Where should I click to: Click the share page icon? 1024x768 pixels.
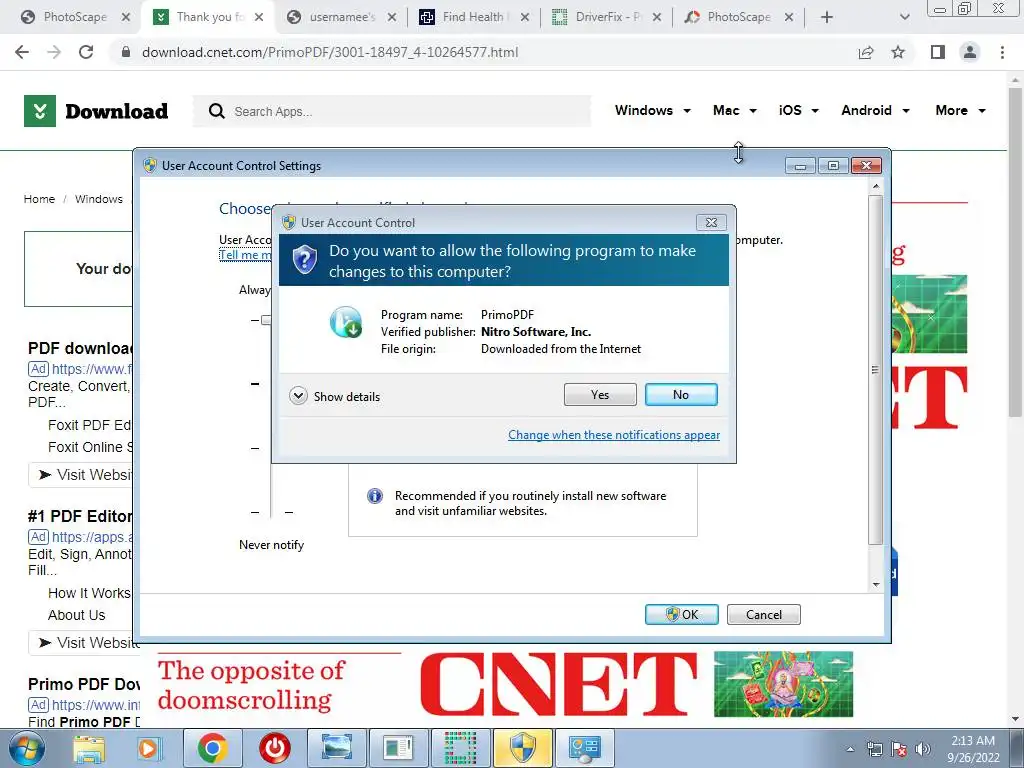coord(866,52)
